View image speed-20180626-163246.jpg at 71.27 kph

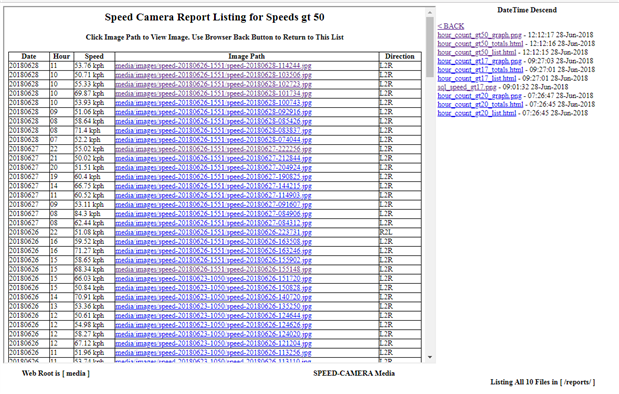point(213,251)
